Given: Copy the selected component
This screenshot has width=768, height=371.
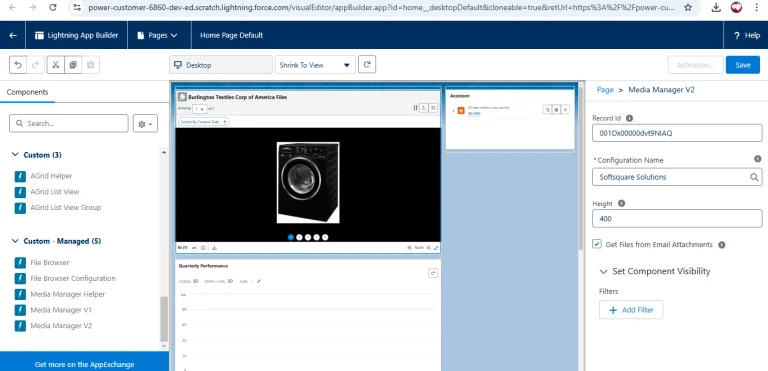Looking at the screenshot, I should 73,65.
